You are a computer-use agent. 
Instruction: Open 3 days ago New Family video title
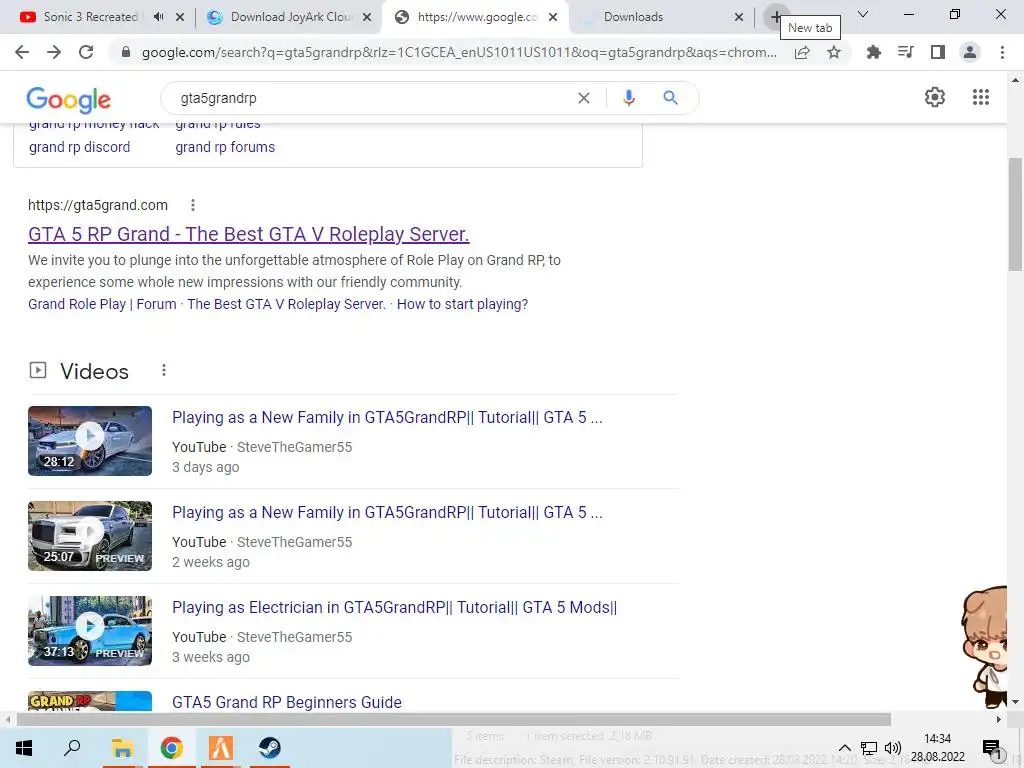point(387,417)
